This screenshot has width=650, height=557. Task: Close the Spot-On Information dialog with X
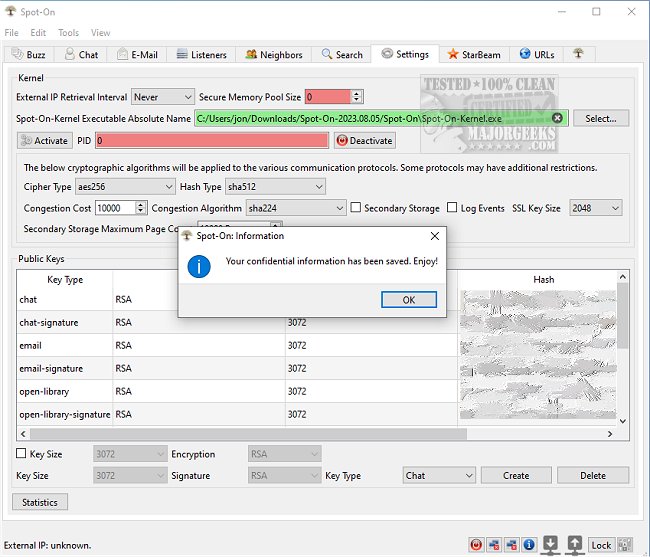point(434,236)
